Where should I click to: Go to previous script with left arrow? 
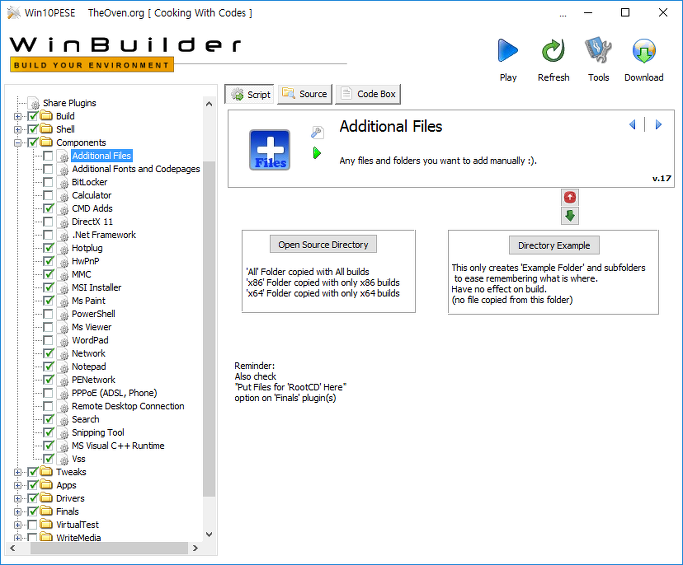[632, 125]
